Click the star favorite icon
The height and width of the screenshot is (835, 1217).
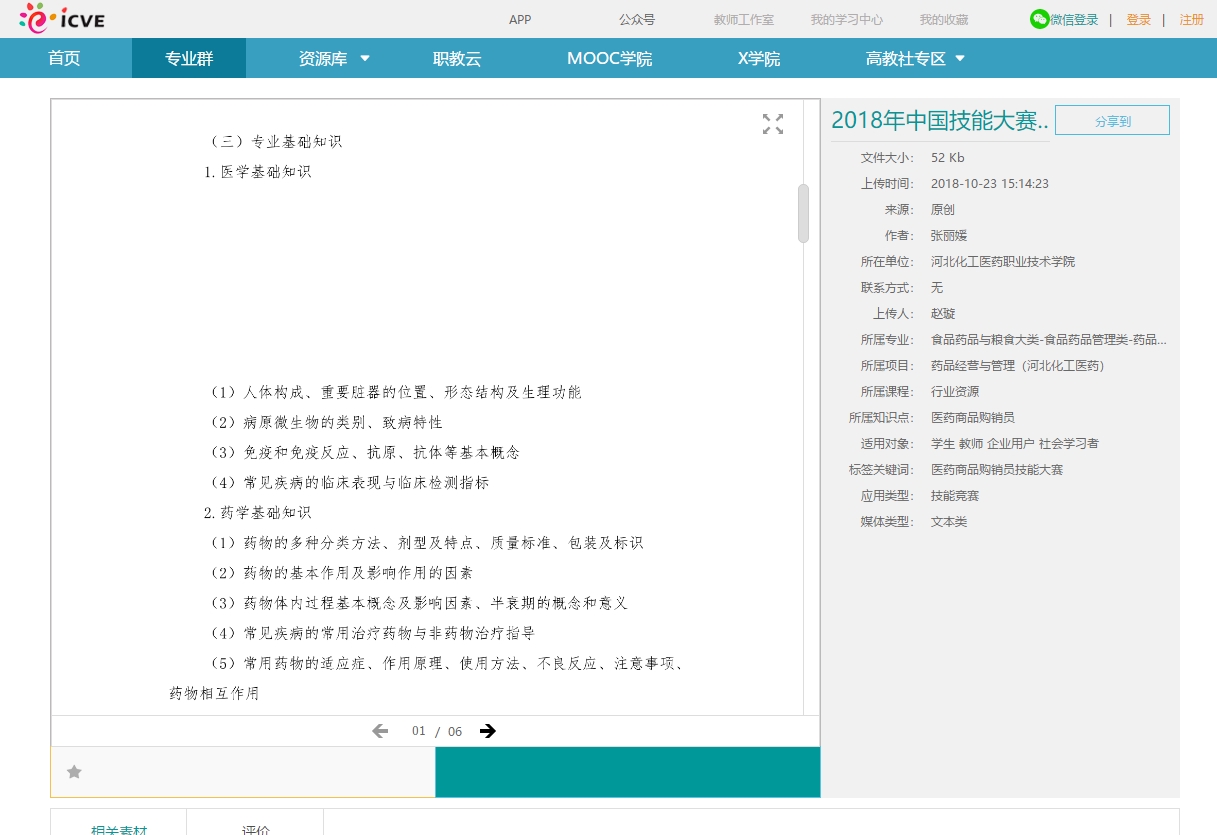click(74, 772)
